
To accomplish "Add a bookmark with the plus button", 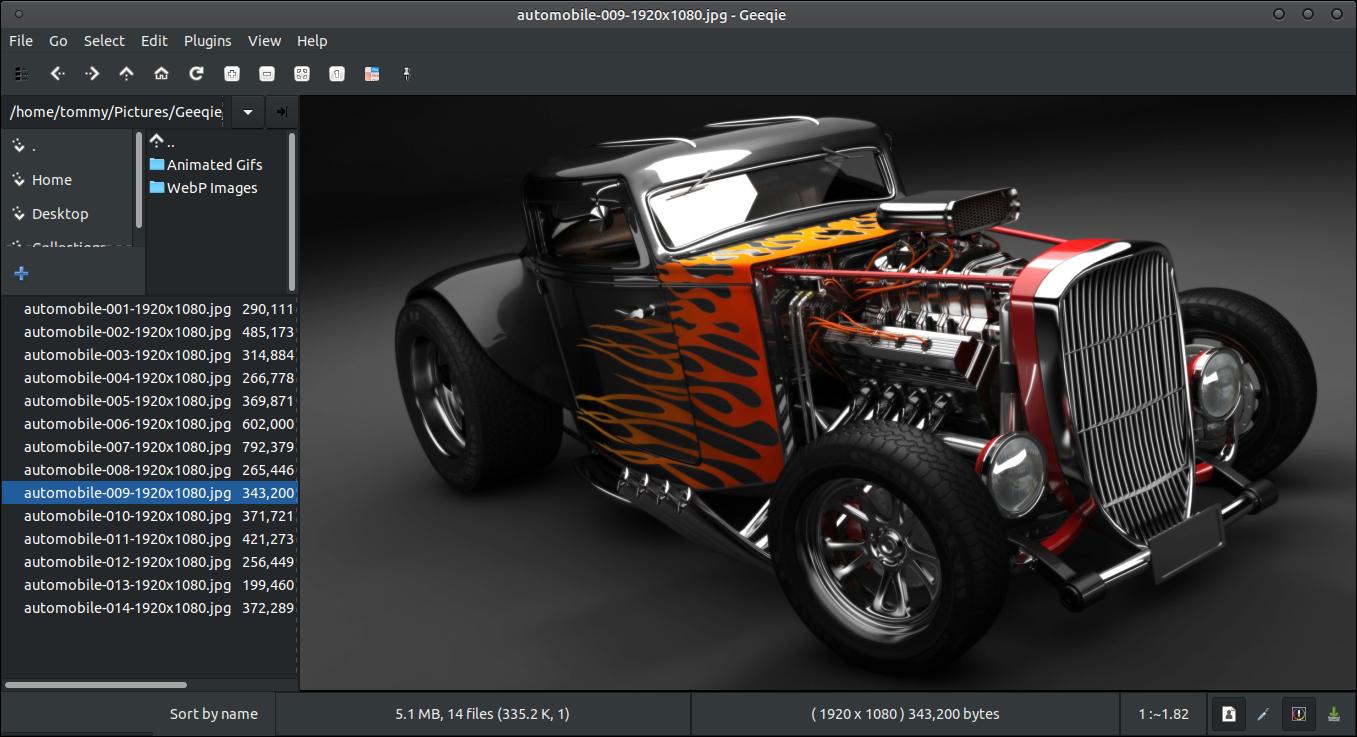I will pyautogui.click(x=21, y=273).
